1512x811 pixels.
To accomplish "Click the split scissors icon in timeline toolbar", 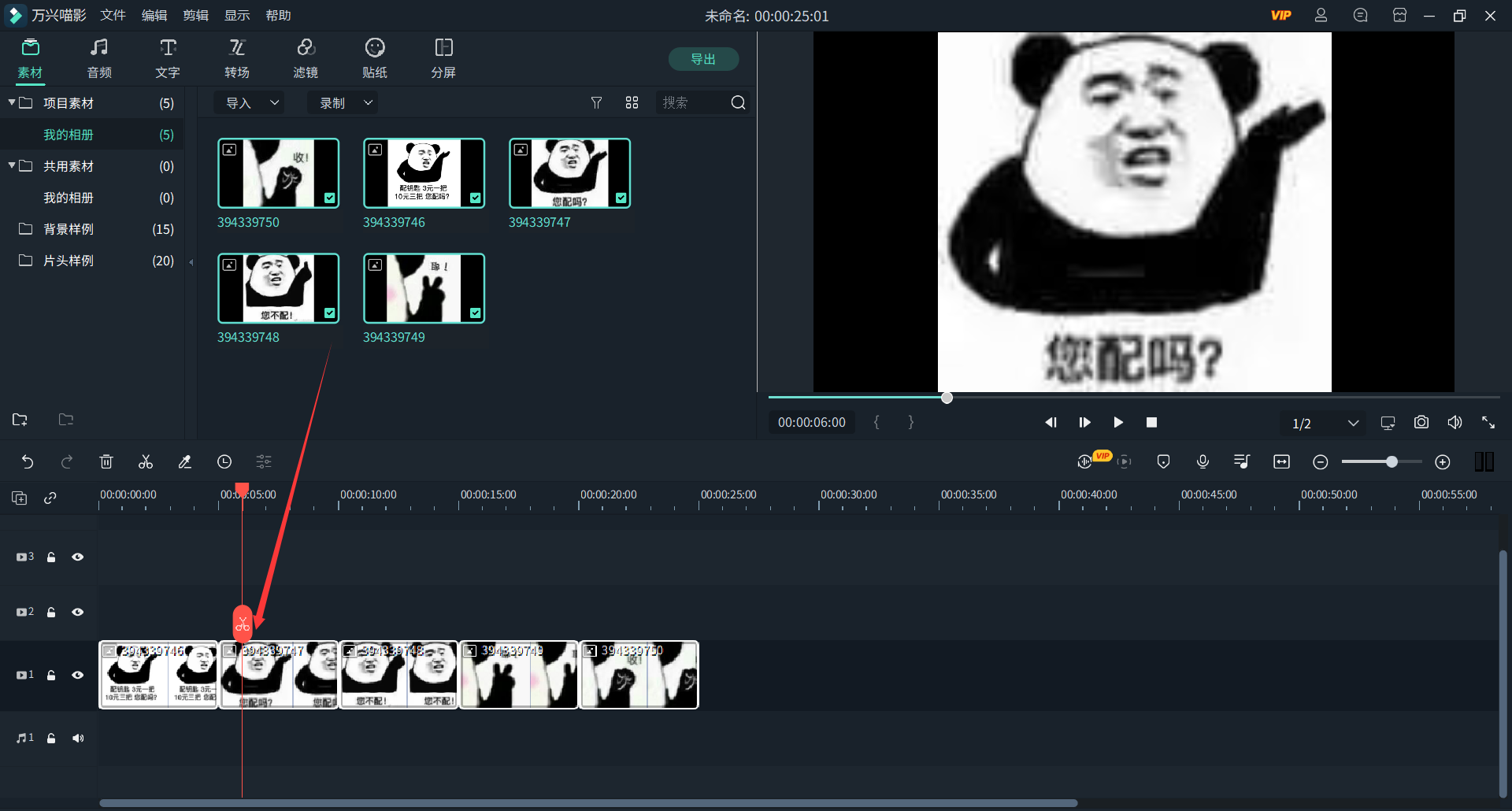I will [x=146, y=462].
